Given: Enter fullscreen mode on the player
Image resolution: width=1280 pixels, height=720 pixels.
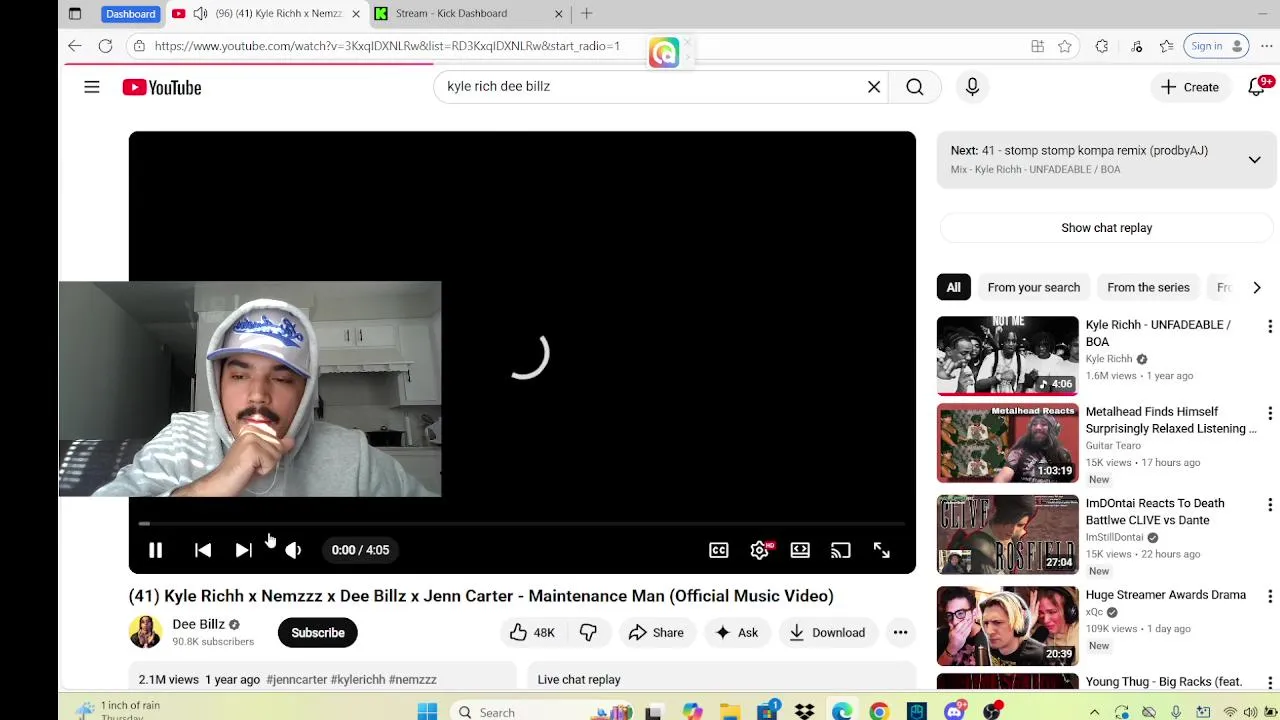Looking at the screenshot, I should (881, 550).
